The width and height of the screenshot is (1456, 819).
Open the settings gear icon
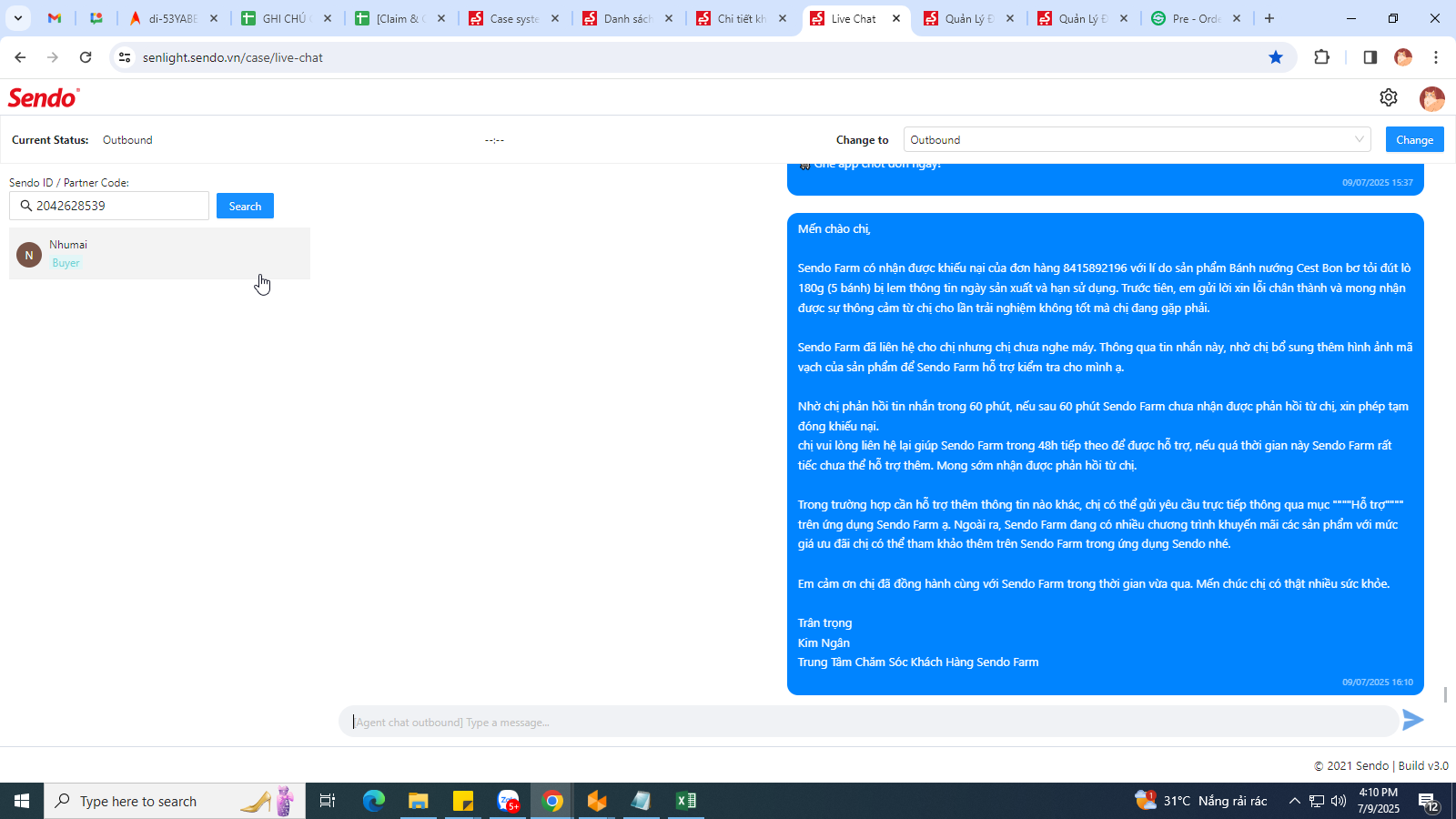(x=1389, y=97)
